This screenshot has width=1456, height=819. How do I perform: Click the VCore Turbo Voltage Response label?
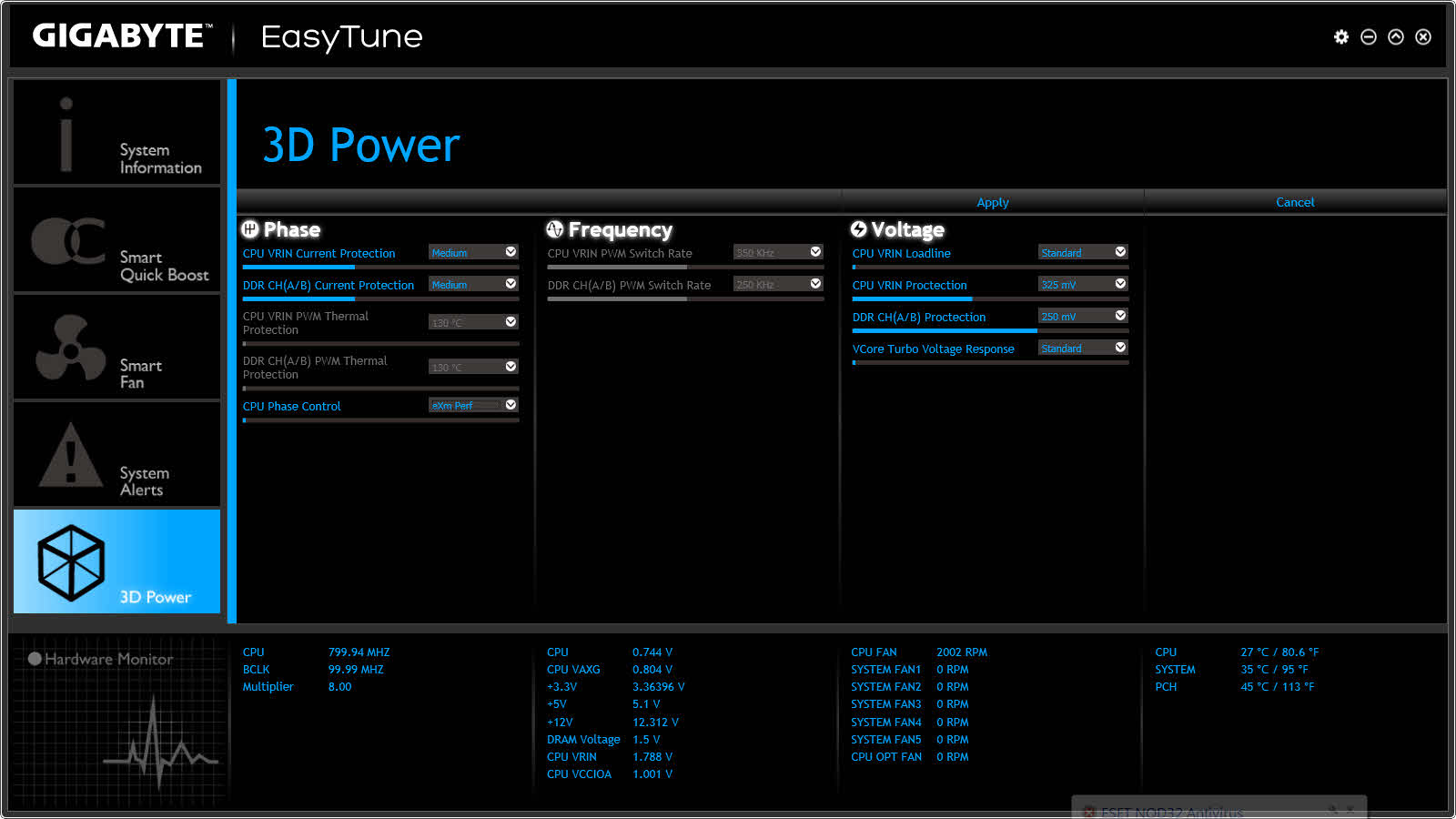click(x=933, y=349)
